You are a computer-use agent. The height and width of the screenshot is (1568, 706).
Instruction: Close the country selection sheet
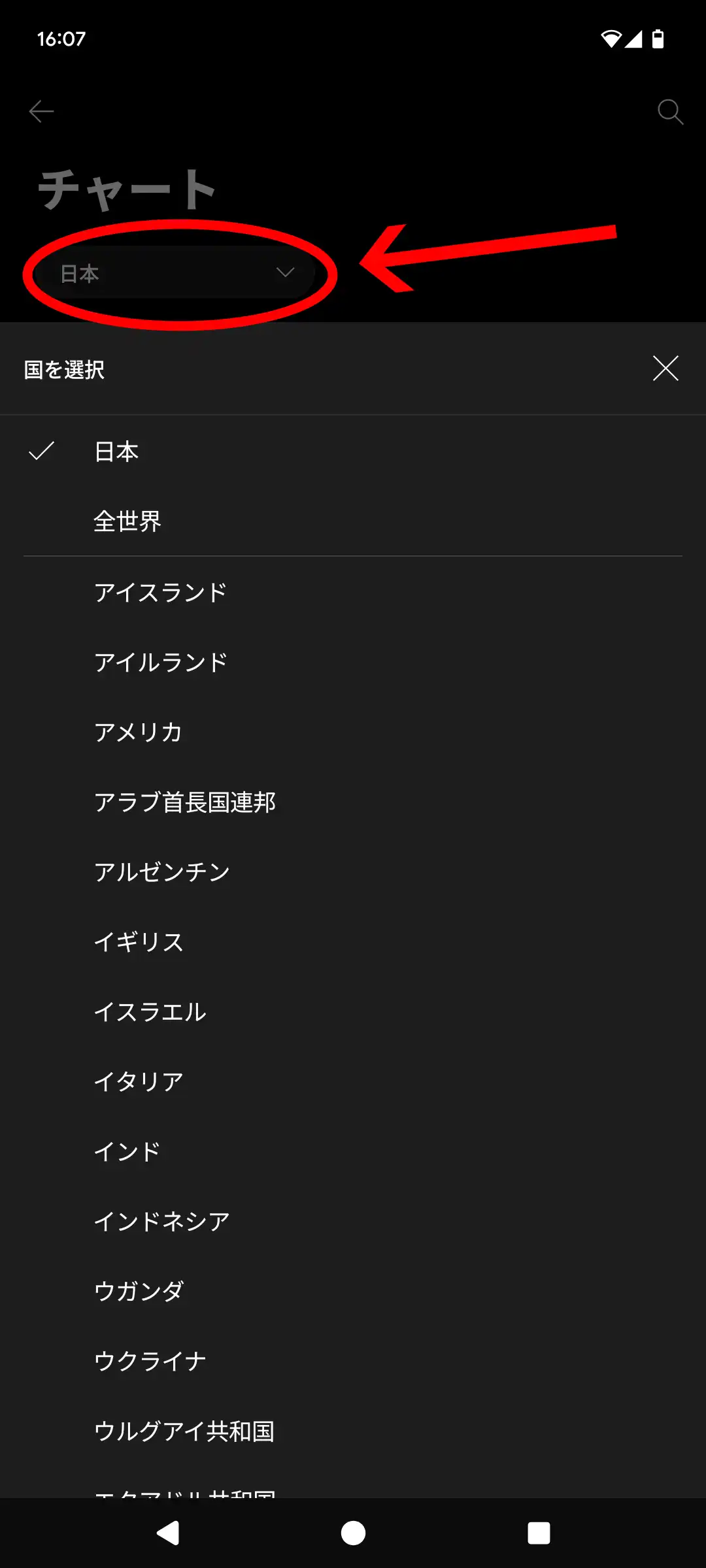[665, 368]
